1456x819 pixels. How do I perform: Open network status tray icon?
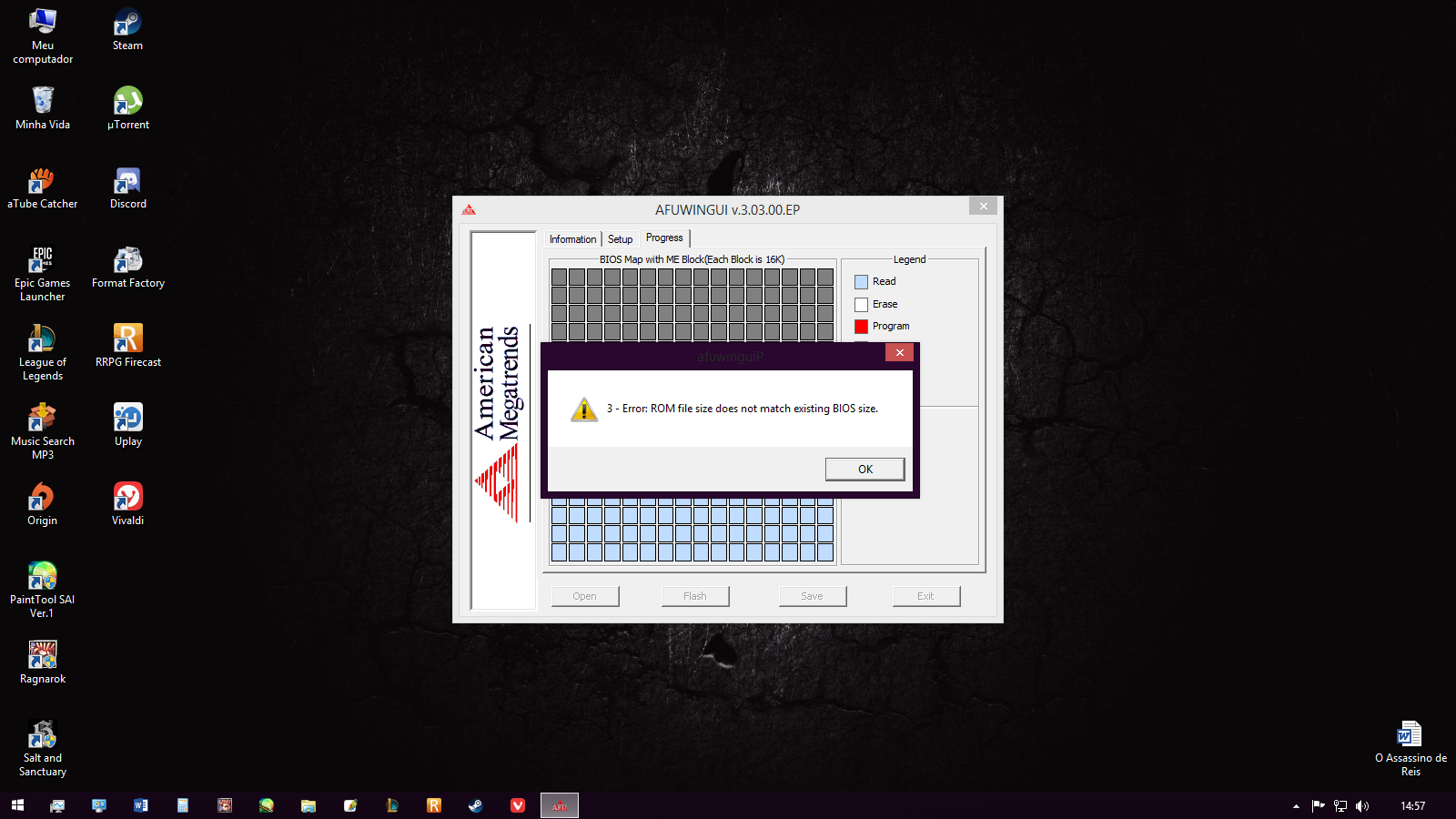1340,805
